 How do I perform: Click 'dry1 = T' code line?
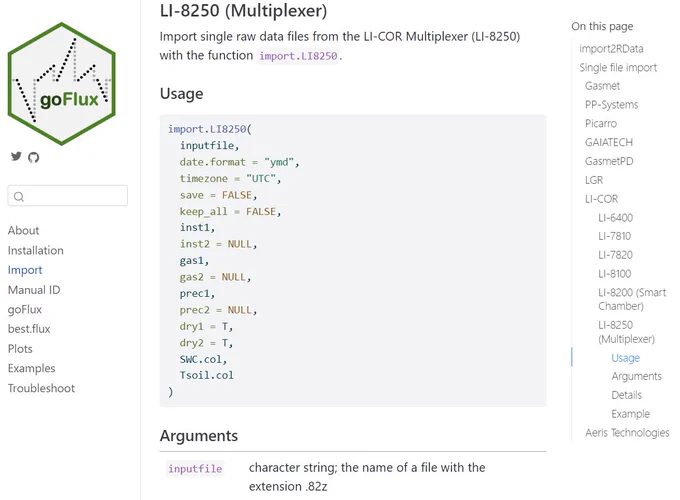point(206,327)
